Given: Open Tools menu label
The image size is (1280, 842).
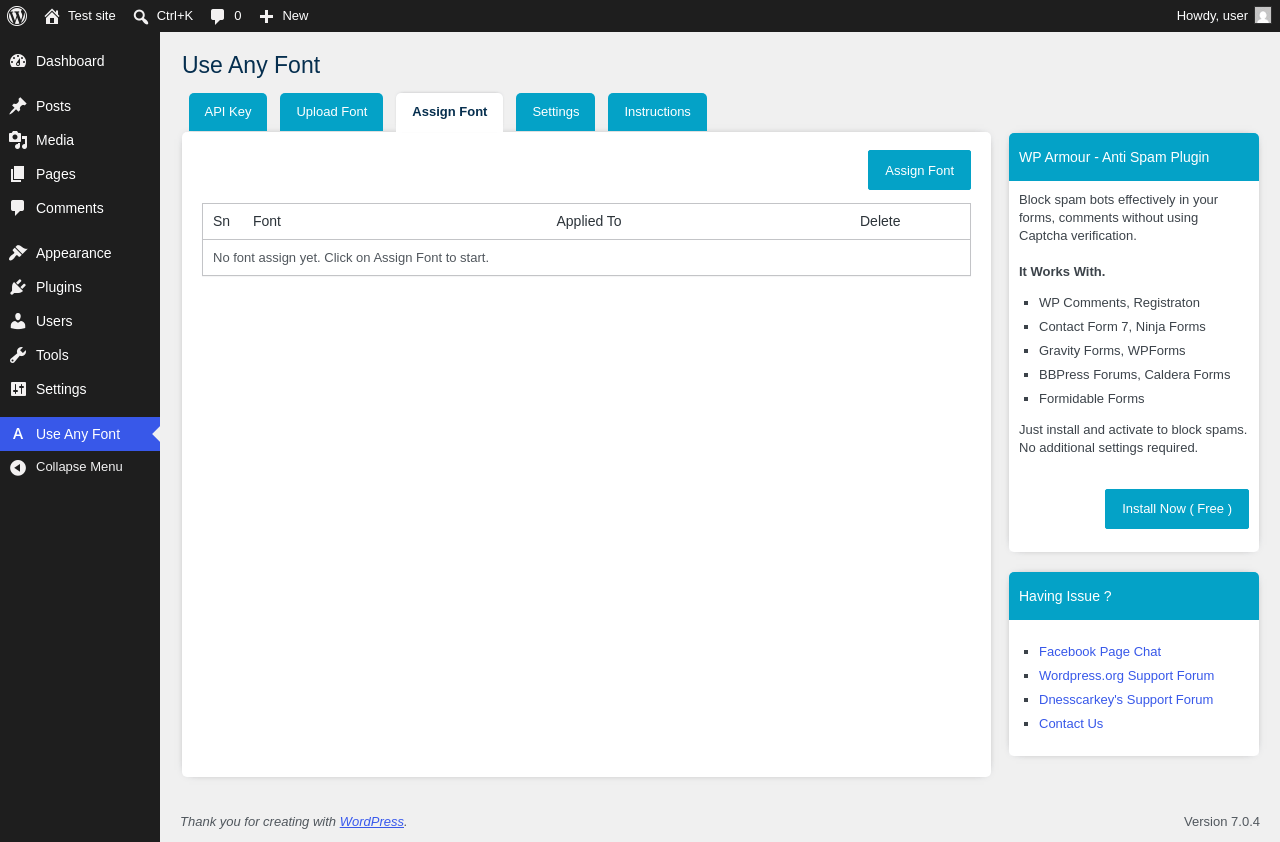Looking at the screenshot, I should tap(52, 355).
